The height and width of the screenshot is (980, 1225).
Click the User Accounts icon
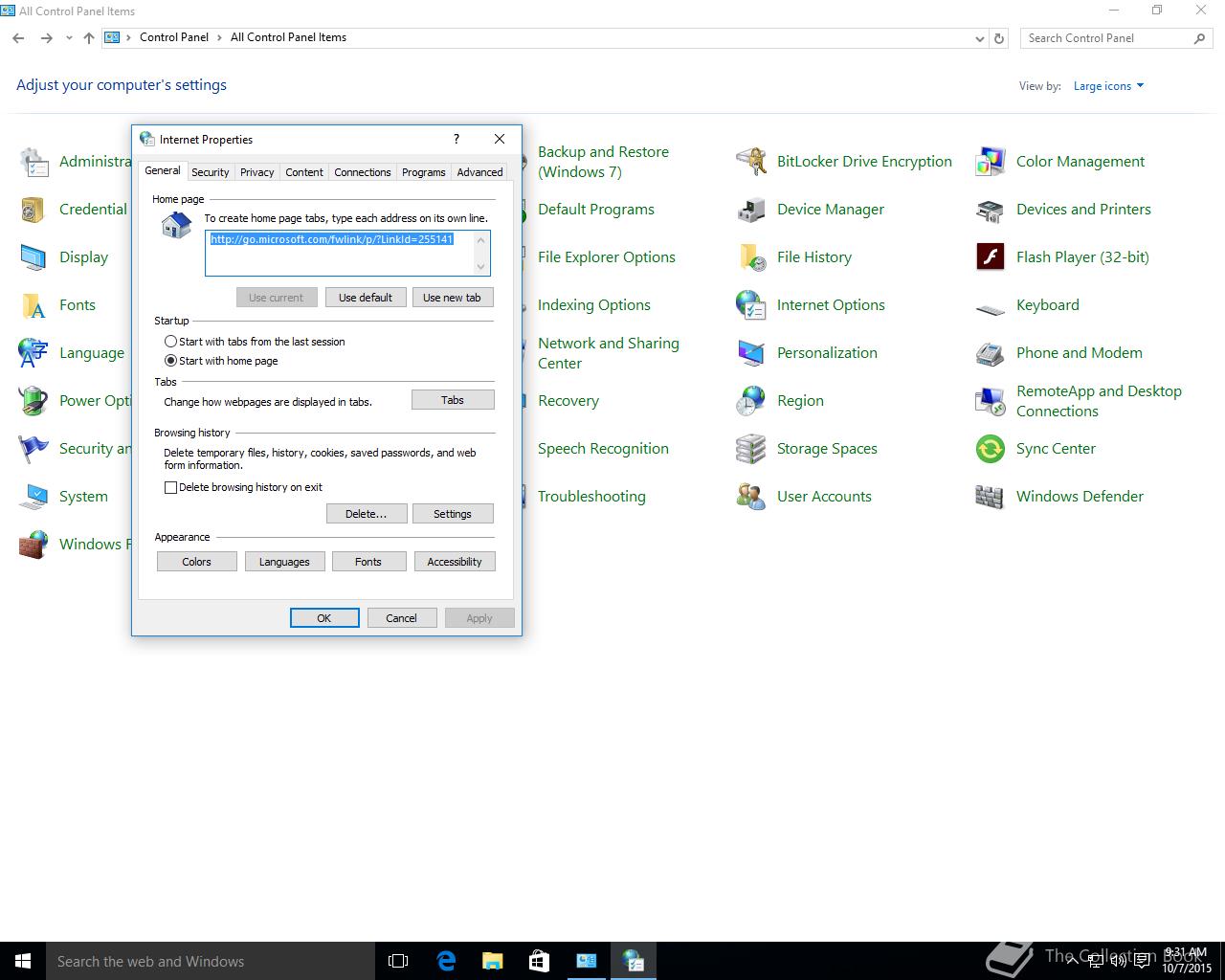click(751, 497)
